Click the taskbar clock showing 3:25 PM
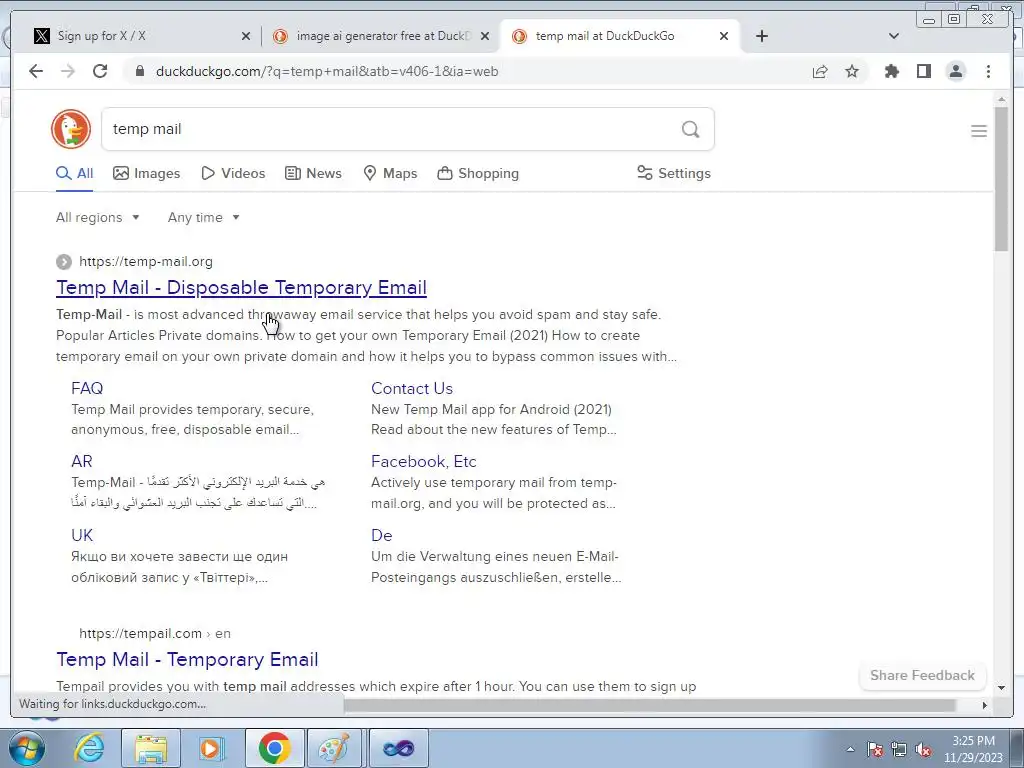 click(x=973, y=749)
